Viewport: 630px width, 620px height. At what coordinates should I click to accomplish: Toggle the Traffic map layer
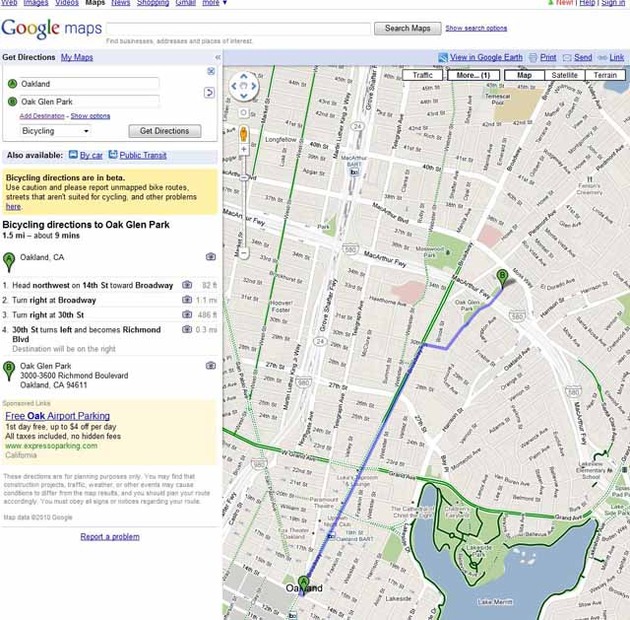[x=423, y=75]
